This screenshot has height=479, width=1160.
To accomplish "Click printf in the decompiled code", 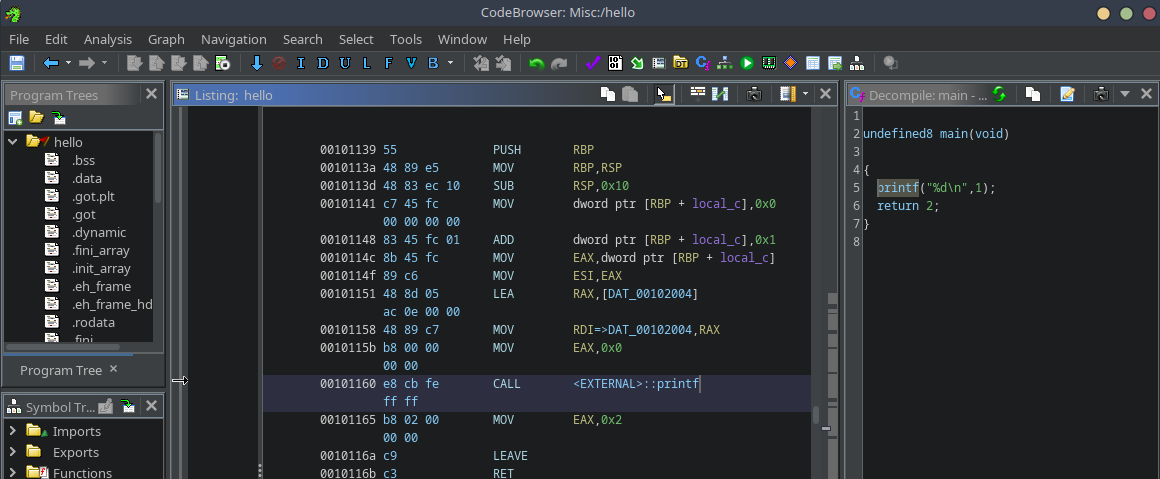I will 898,188.
